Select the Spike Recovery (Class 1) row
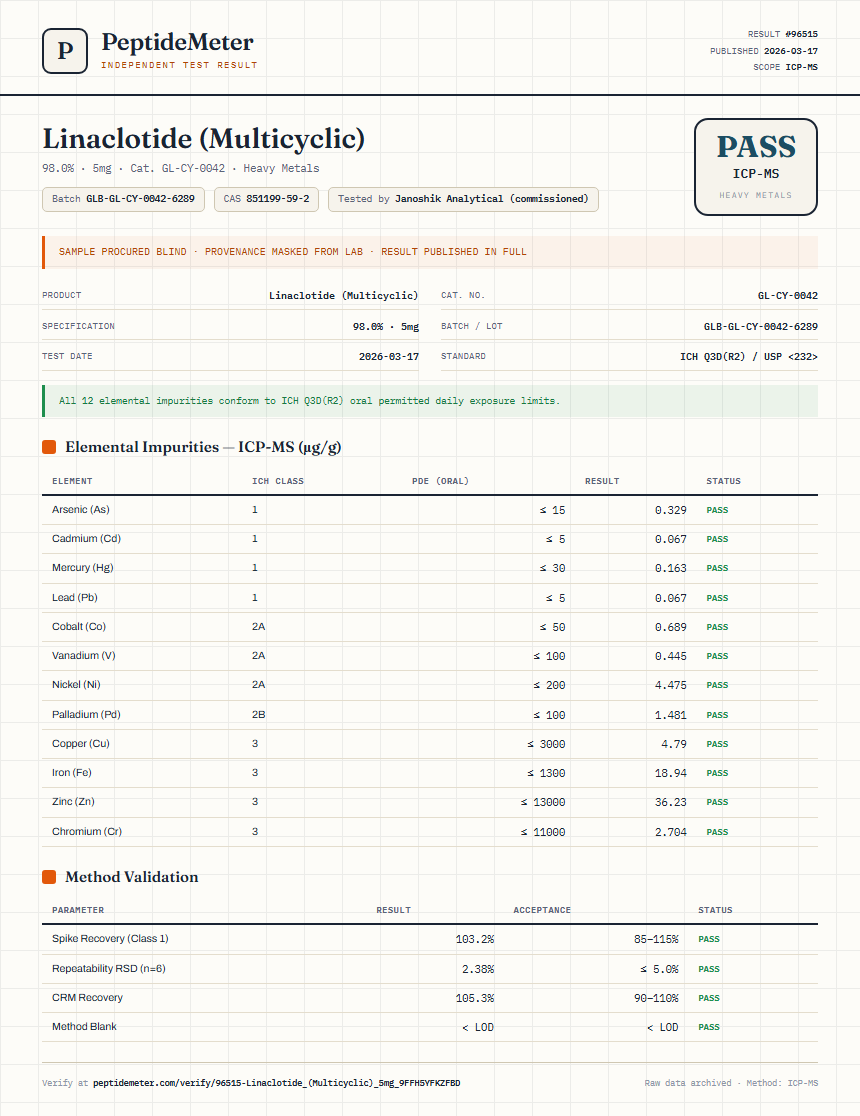Viewport: 860px width, 1116px height. pos(430,939)
